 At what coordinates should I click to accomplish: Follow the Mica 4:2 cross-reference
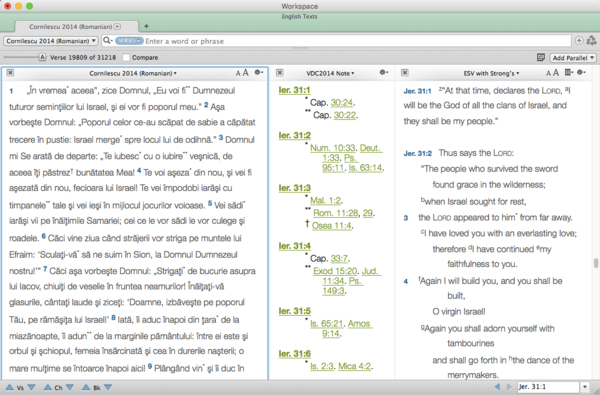click(354, 366)
